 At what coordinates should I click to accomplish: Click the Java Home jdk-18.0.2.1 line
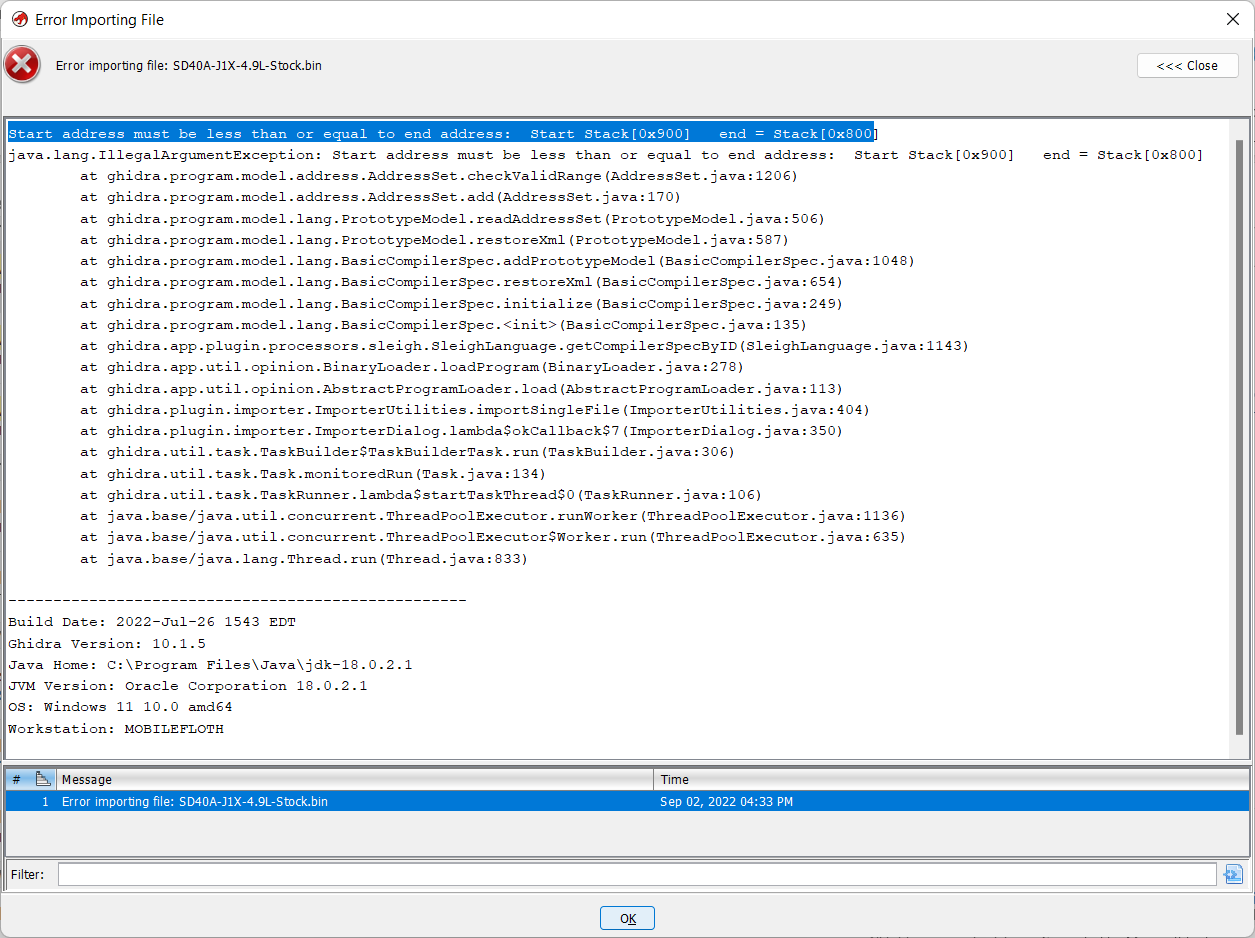(x=210, y=665)
